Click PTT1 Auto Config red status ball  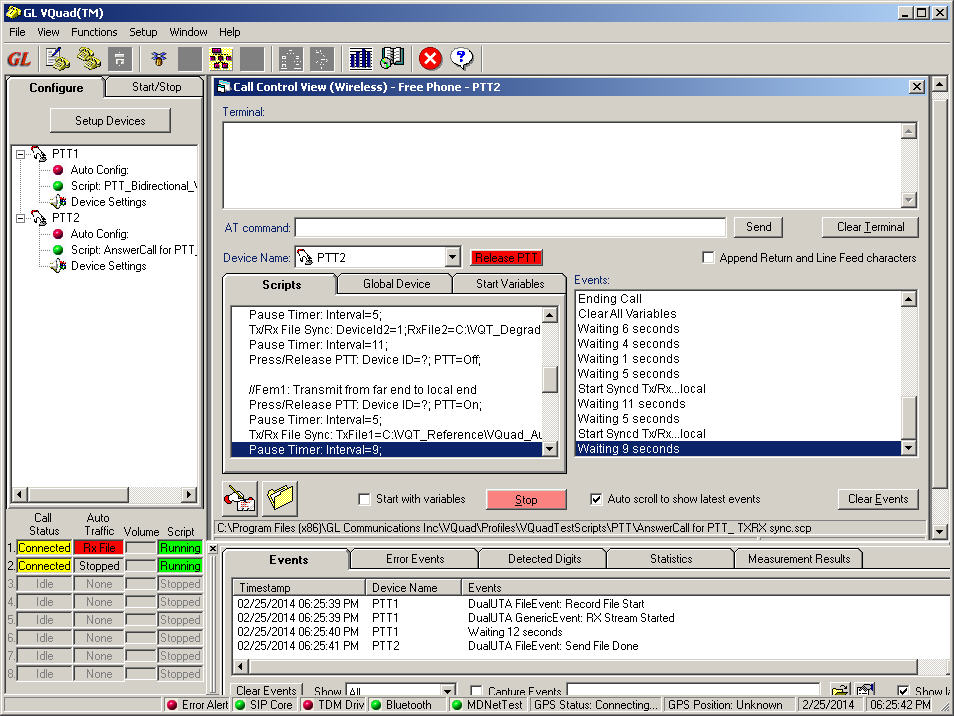(x=58, y=170)
